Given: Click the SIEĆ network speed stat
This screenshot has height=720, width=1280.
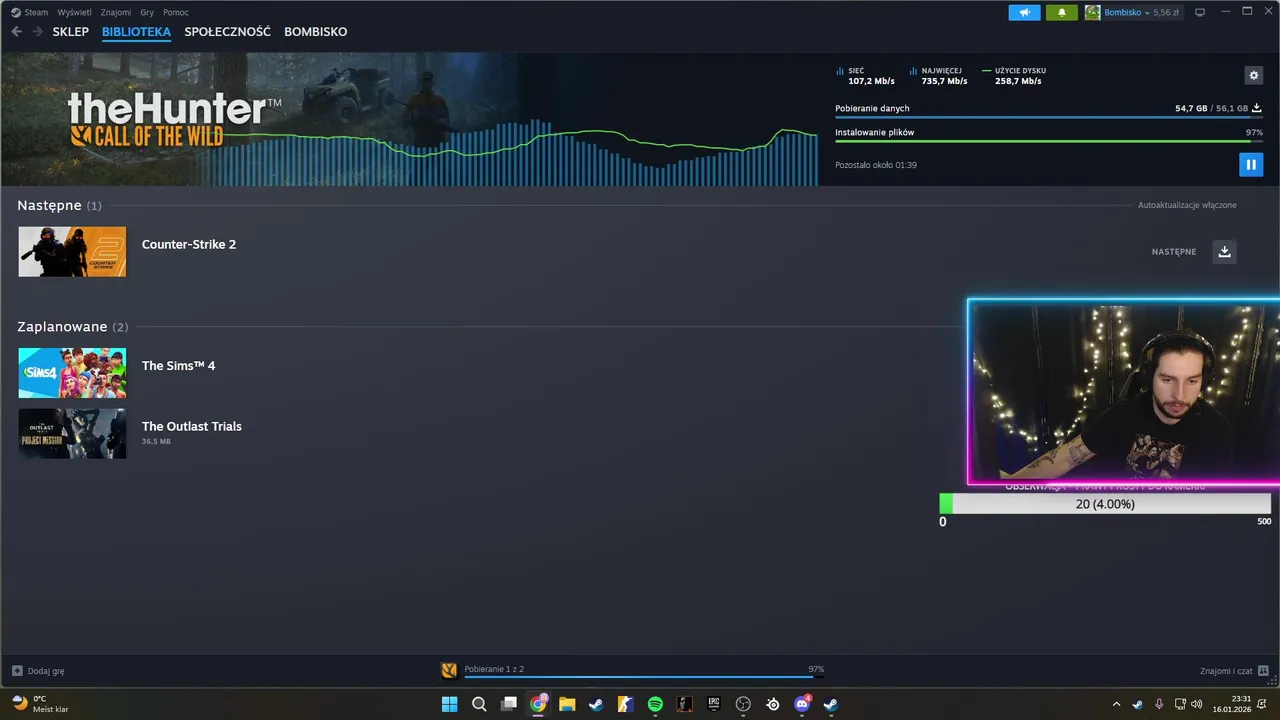Looking at the screenshot, I should [866, 76].
